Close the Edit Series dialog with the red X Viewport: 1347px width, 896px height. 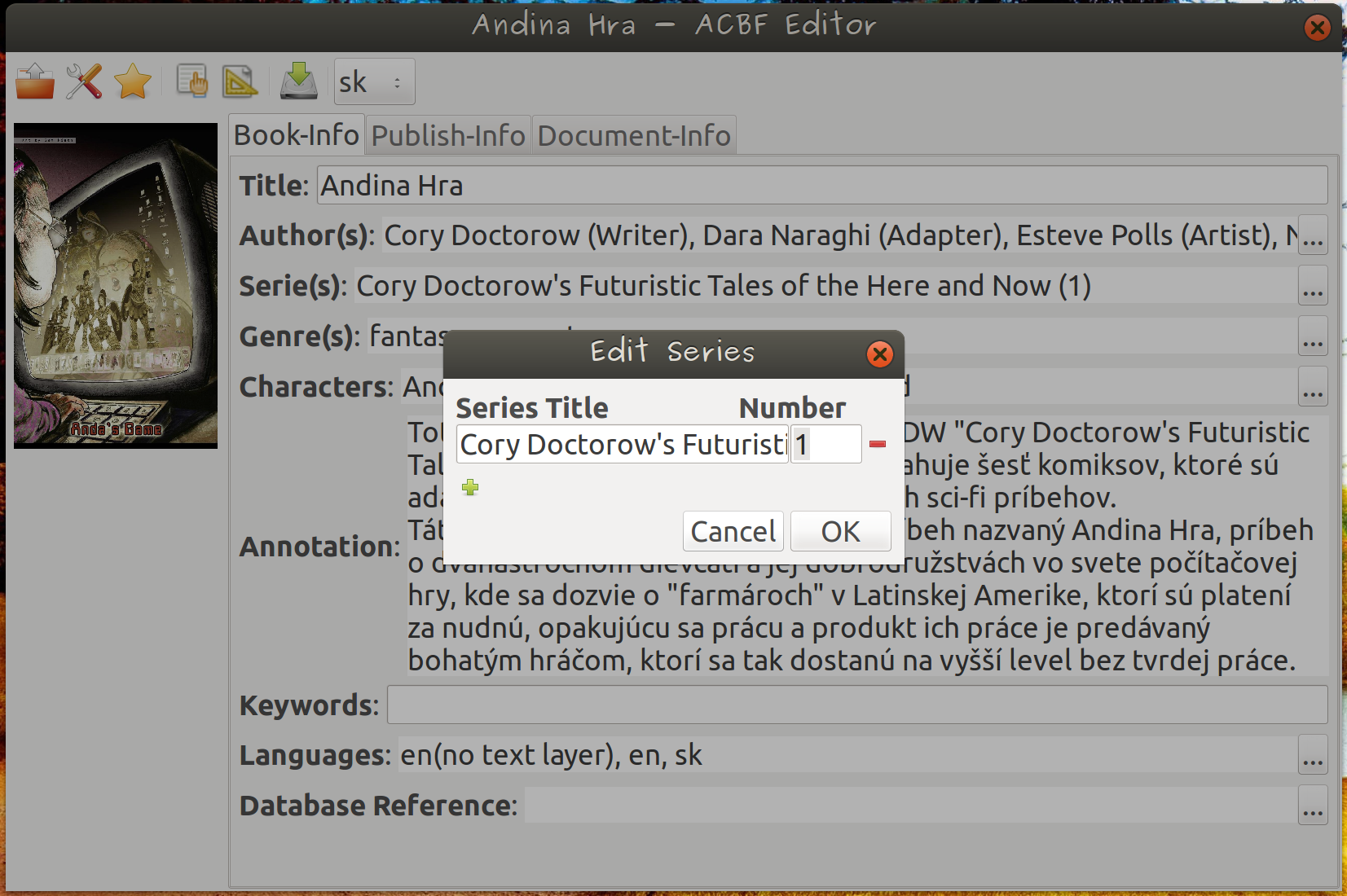tap(879, 354)
